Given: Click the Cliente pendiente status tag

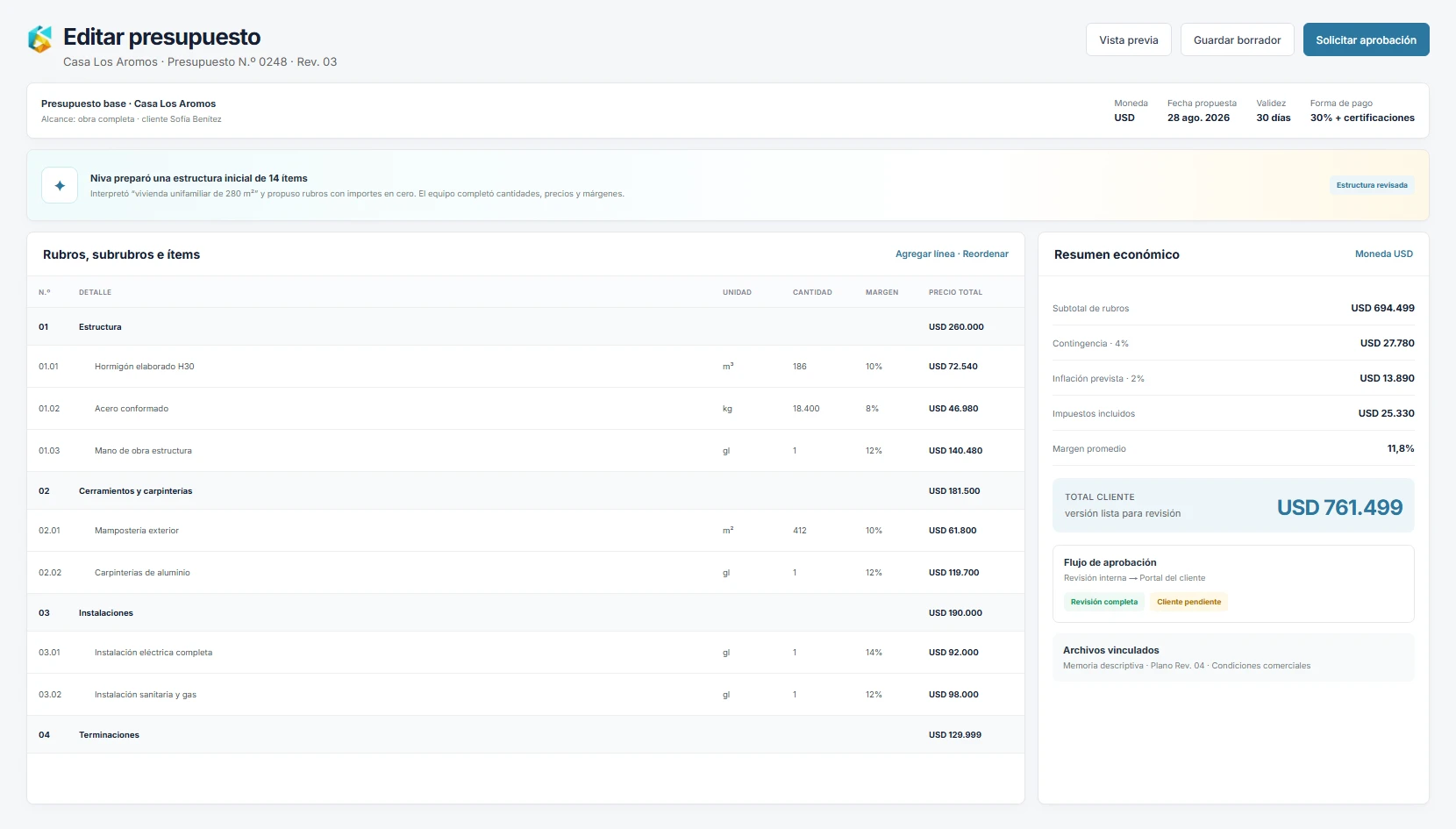Looking at the screenshot, I should [1188, 602].
